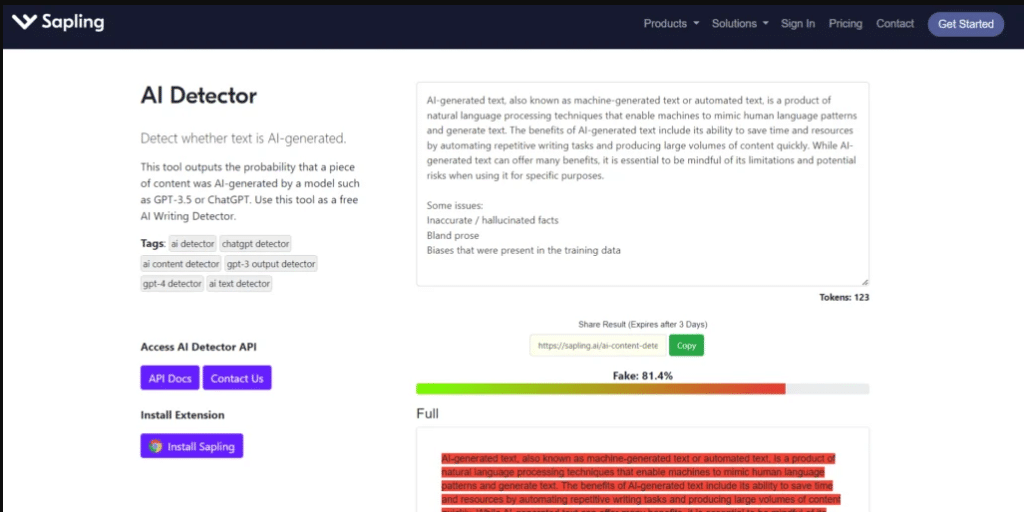The image size is (1024, 512).
Task: Open API Docs
Action: pyautogui.click(x=170, y=378)
